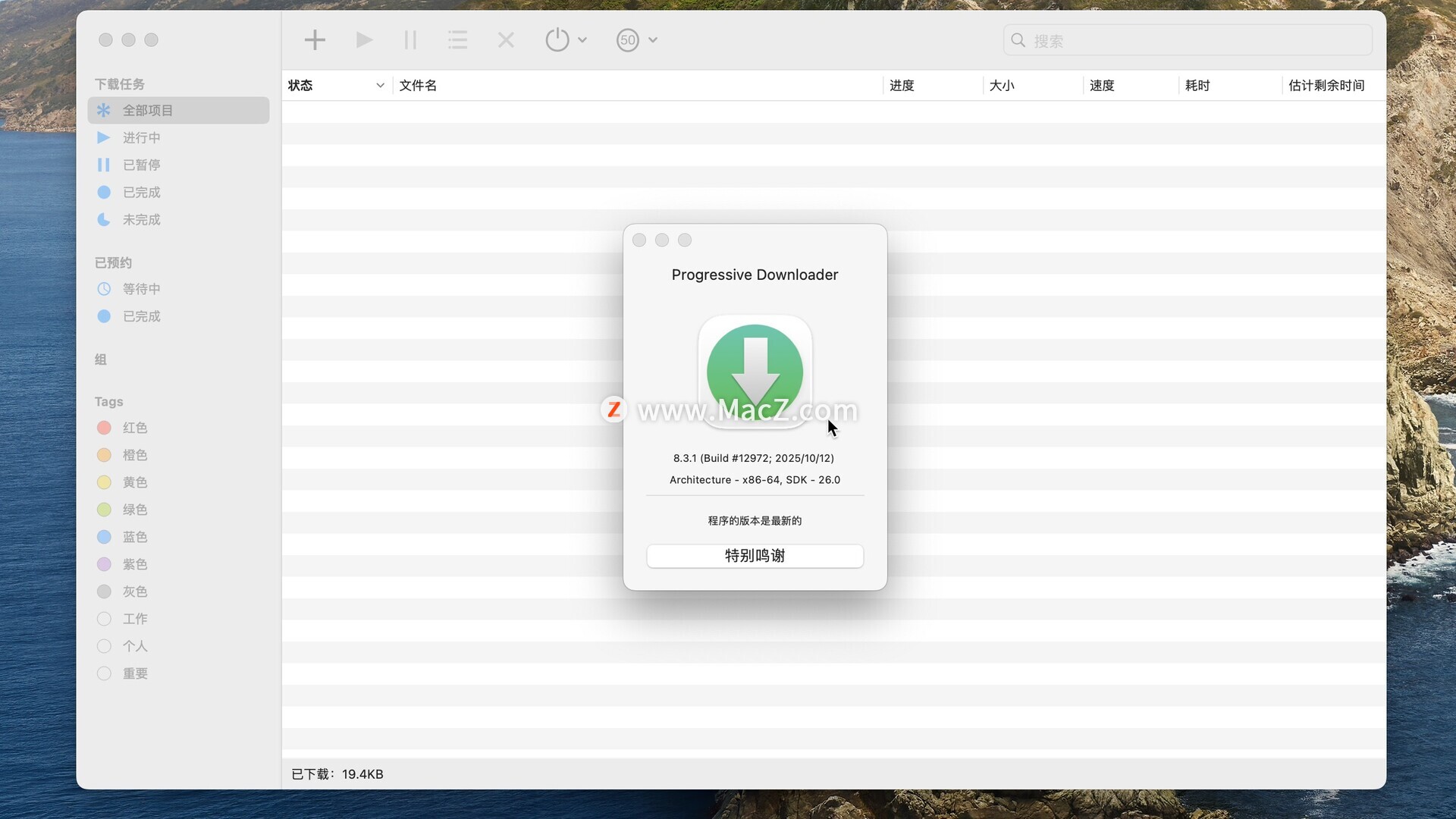Select the 红色 tag
Image resolution: width=1456 pixels, height=819 pixels.
(134, 428)
